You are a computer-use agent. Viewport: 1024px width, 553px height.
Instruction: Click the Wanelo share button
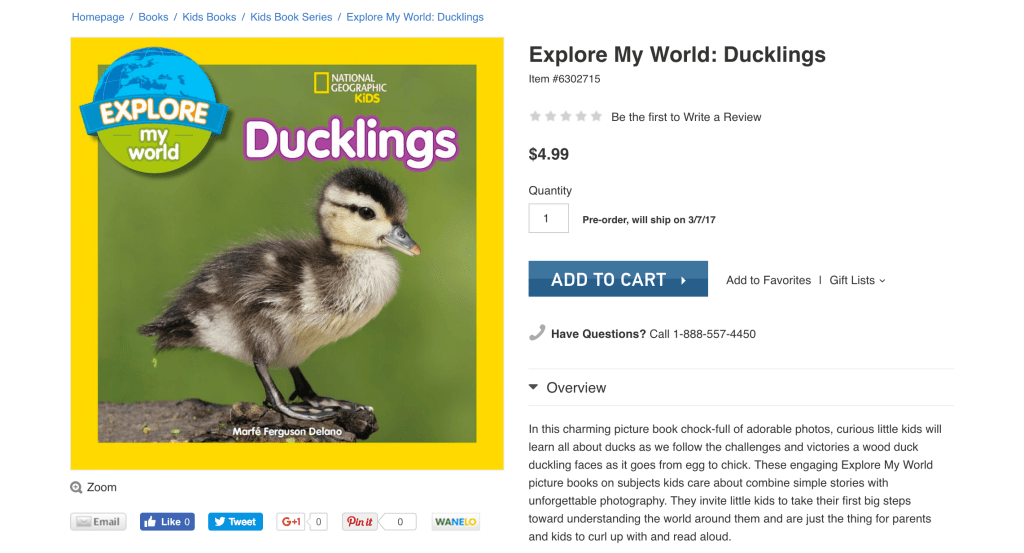point(455,522)
